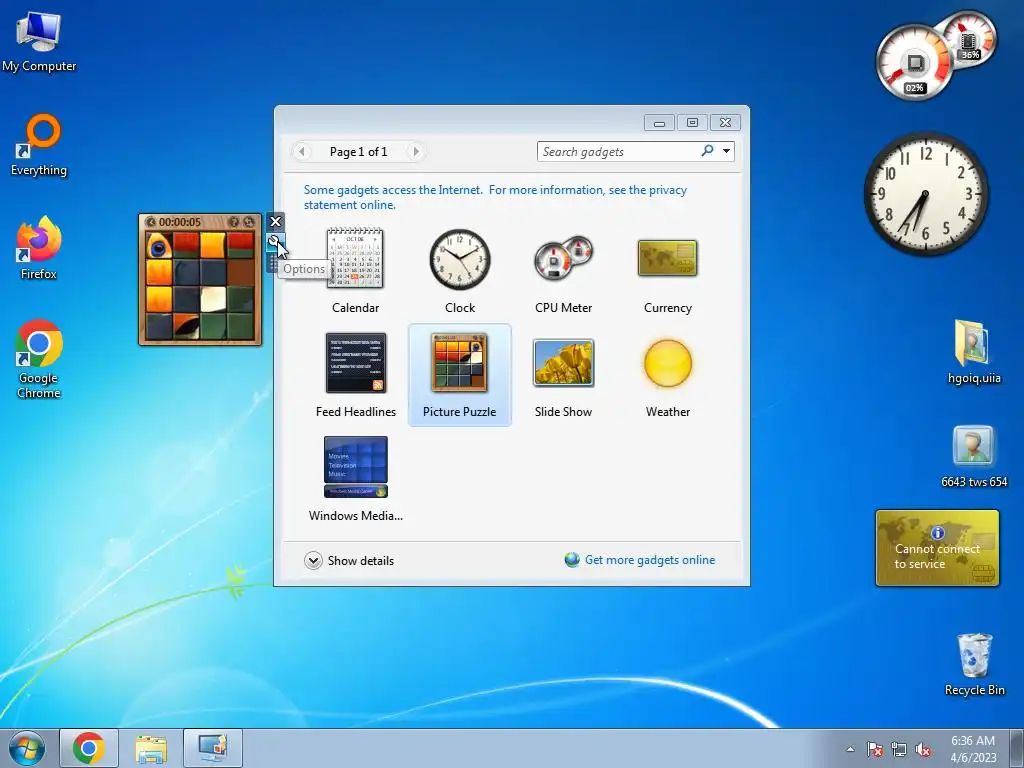This screenshot has width=1024, height=768.
Task: Click the Show desktop strip on taskbar
Action: pyautogui.click(x=1017, y=749)
